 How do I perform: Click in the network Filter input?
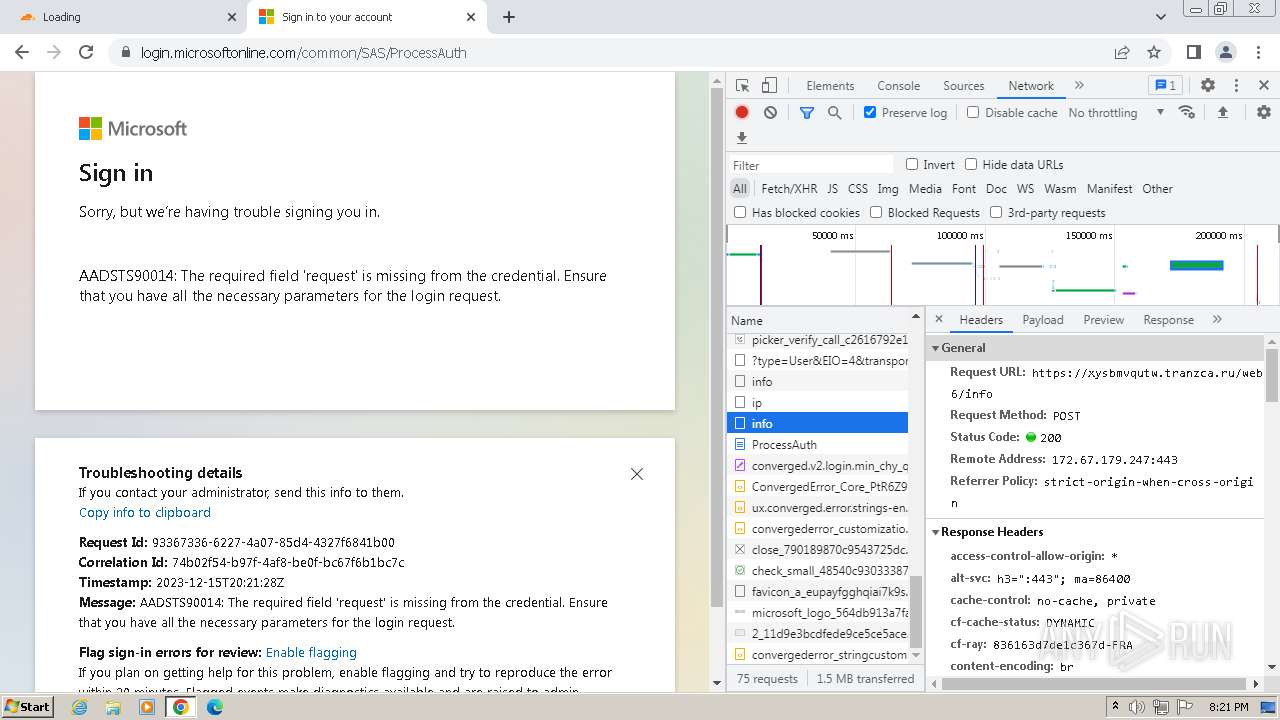click(x=812, y=165)
